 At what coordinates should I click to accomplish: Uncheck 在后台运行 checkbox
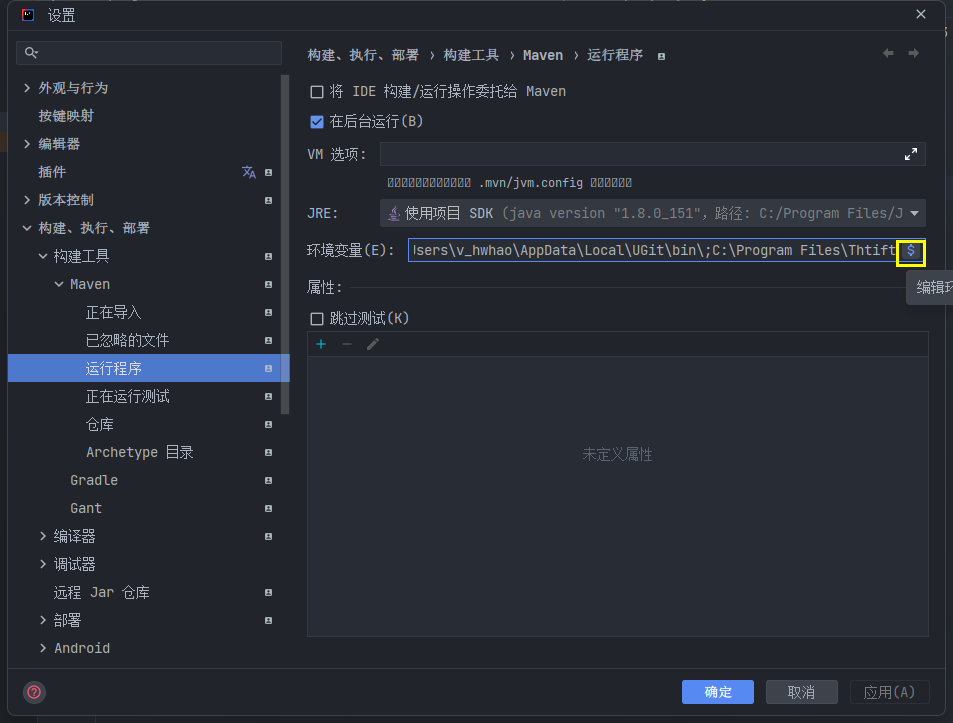click(x=317, y=122)
